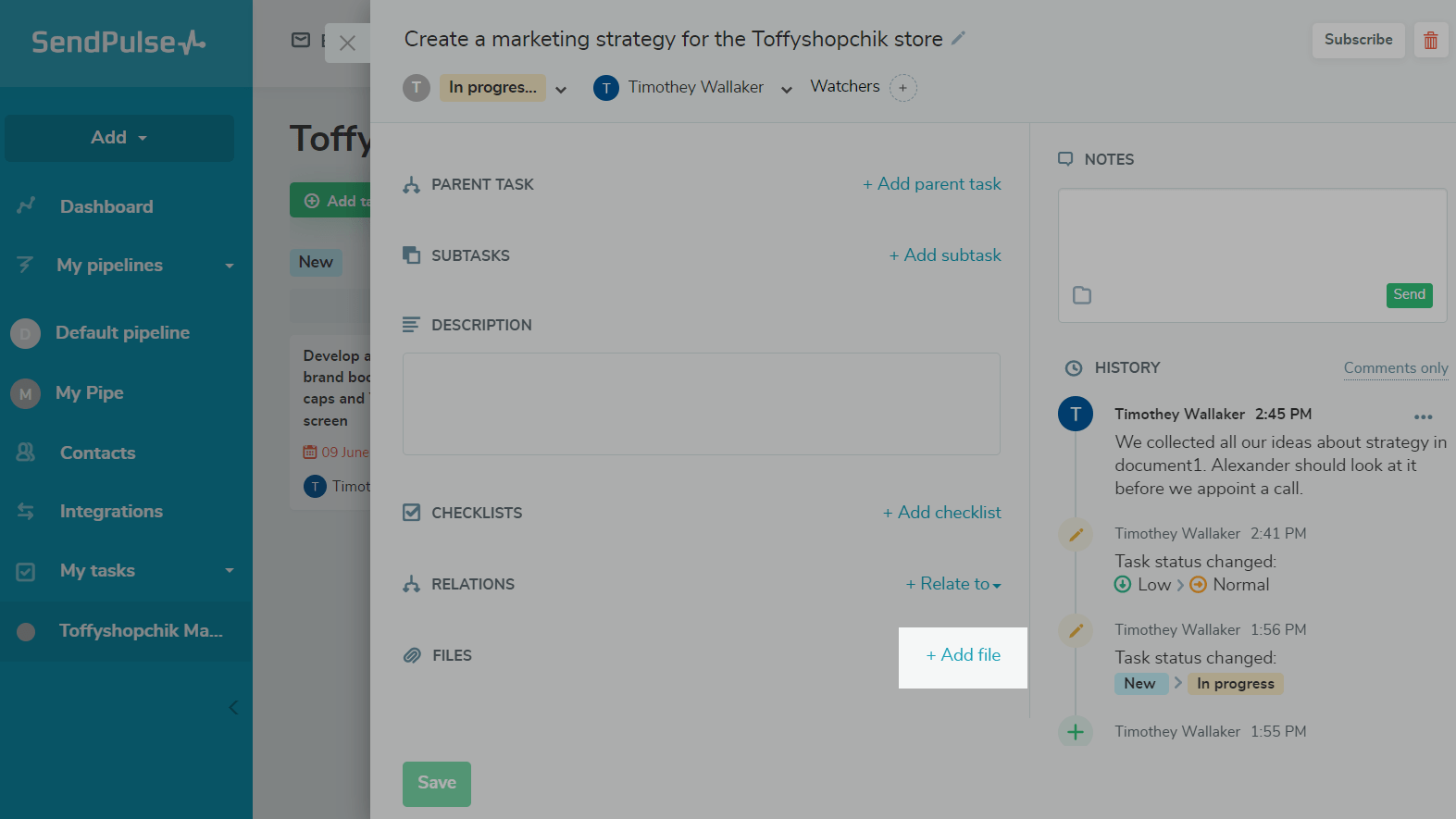Click the Add file link
1456x819 pixels.
(x=964, y=655)
